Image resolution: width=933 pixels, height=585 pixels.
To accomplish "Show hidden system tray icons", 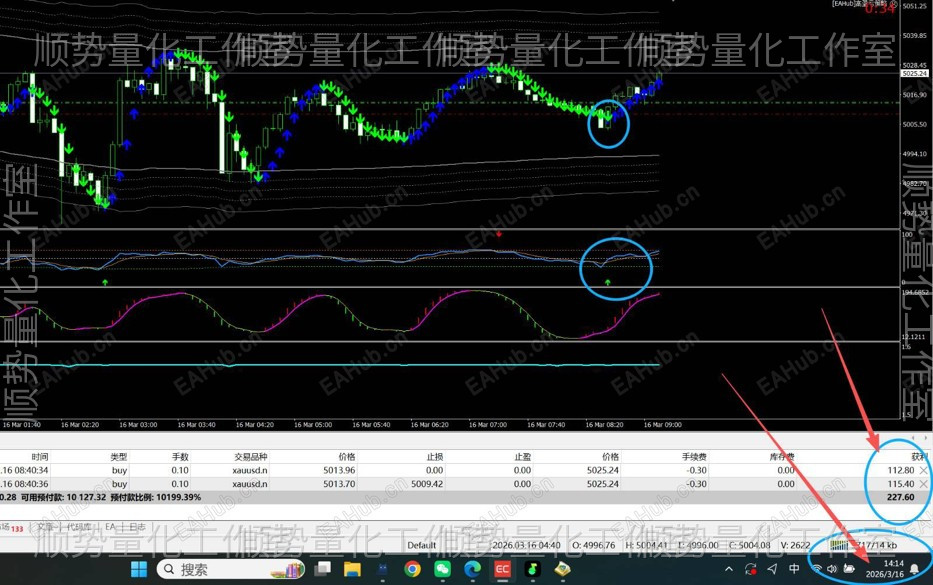I will (x=729, y=570).
